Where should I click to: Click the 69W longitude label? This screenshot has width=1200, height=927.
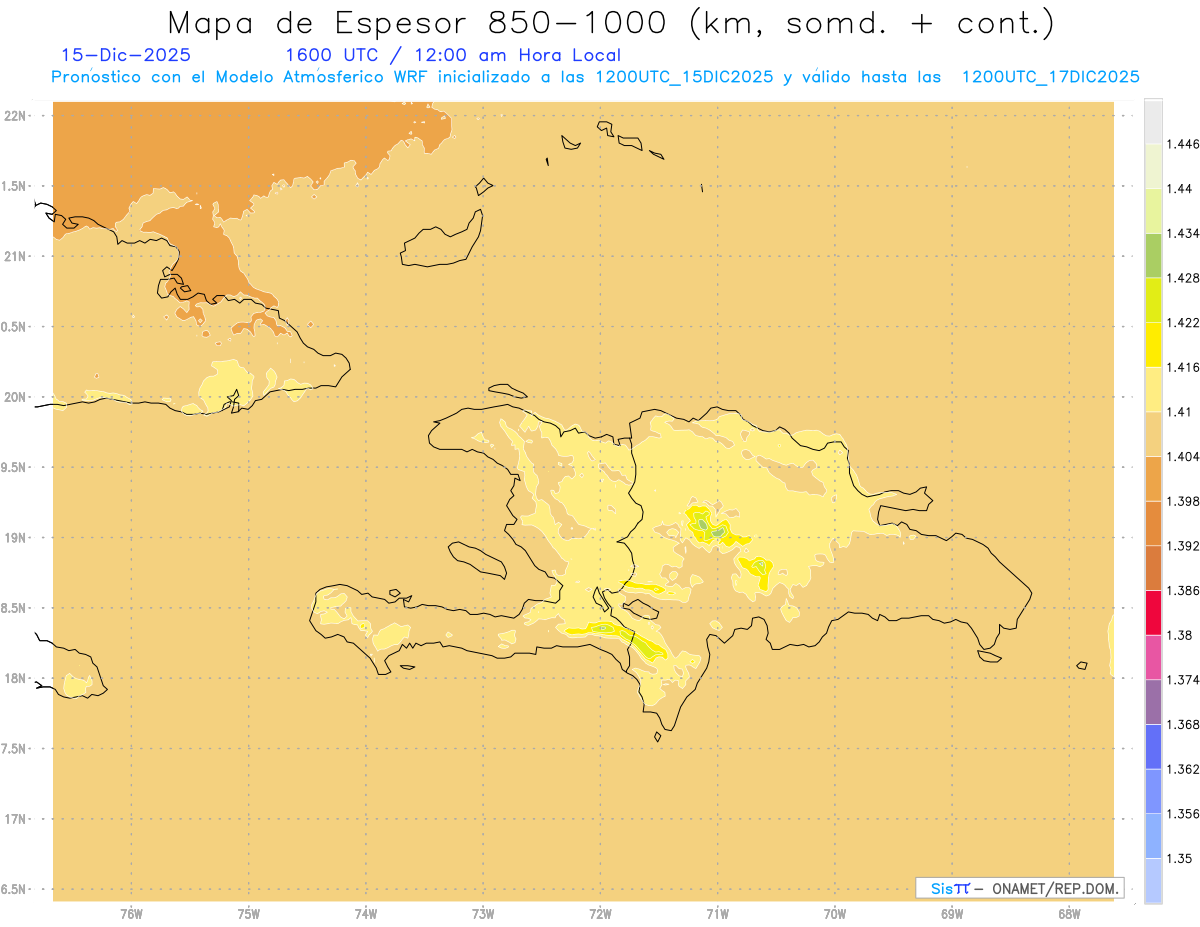click(952, 913)
